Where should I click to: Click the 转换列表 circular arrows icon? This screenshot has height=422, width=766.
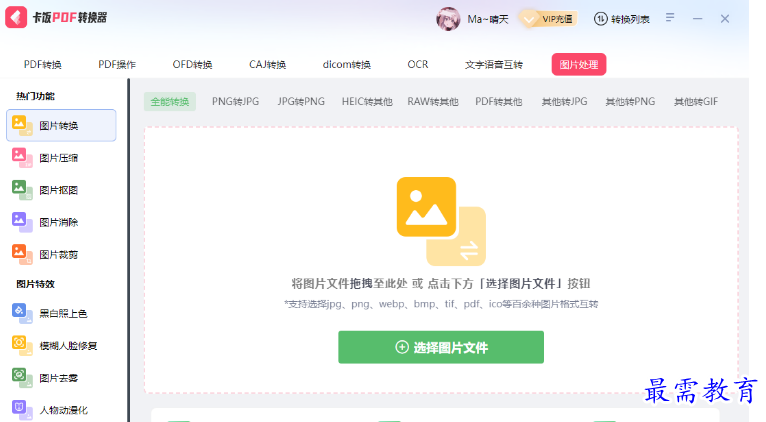click(600, 19)
